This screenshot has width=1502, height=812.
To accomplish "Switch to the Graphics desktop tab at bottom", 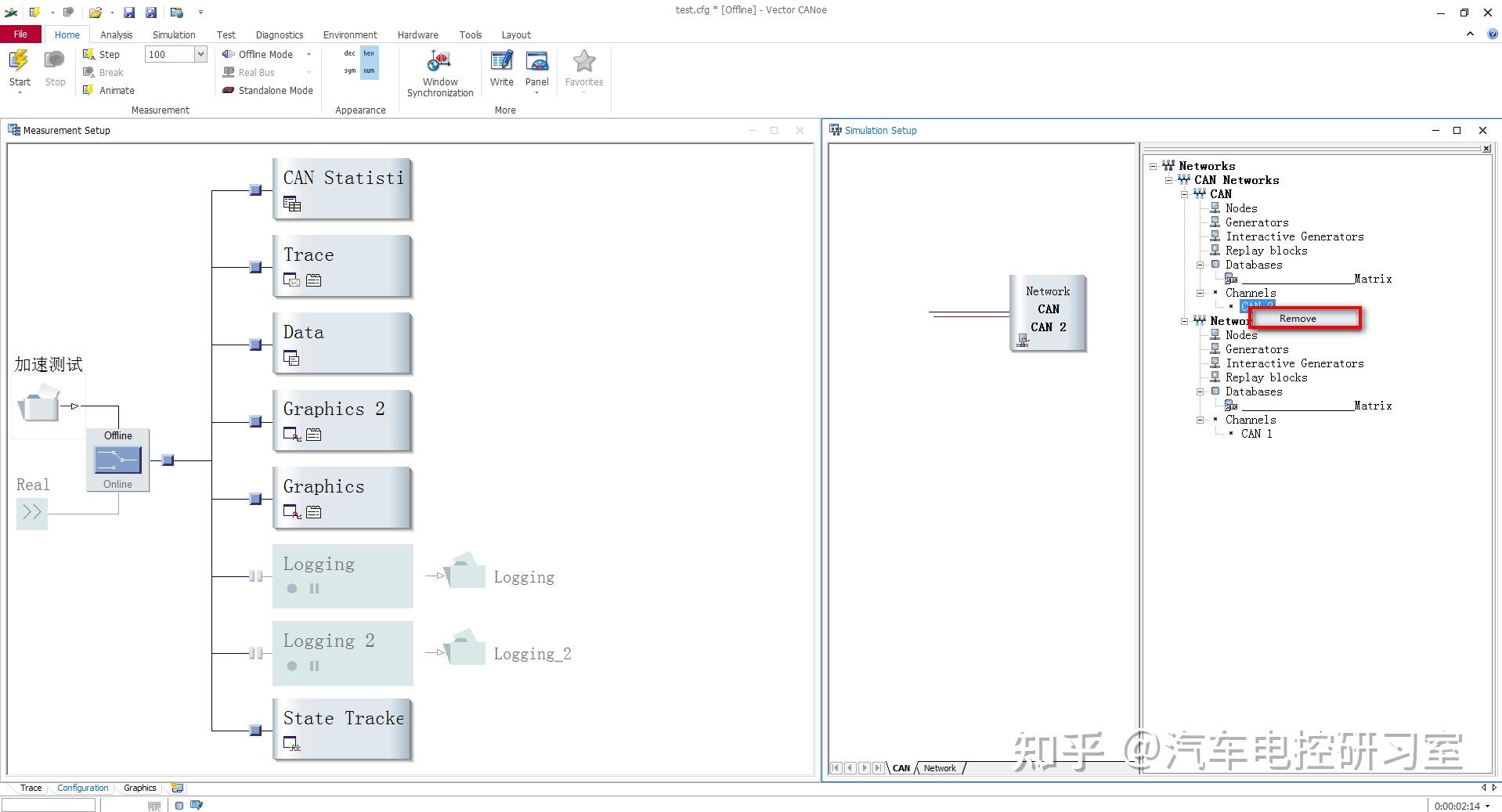I will pos(140,788).
